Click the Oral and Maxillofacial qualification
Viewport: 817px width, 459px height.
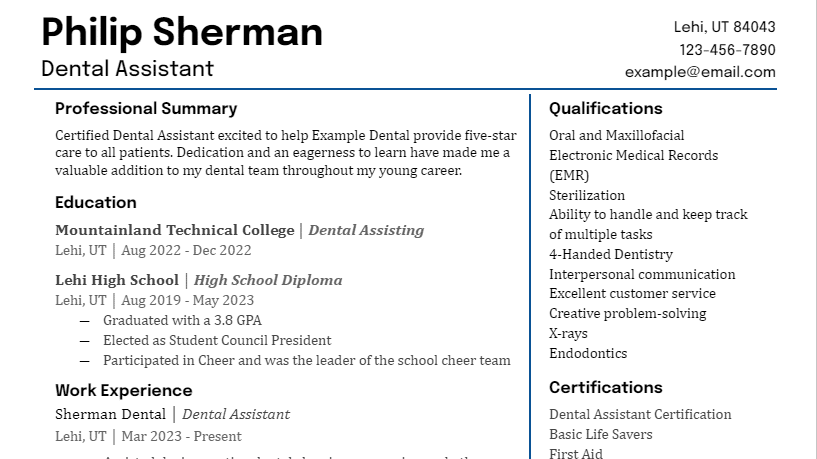click(x=616, y=135)
